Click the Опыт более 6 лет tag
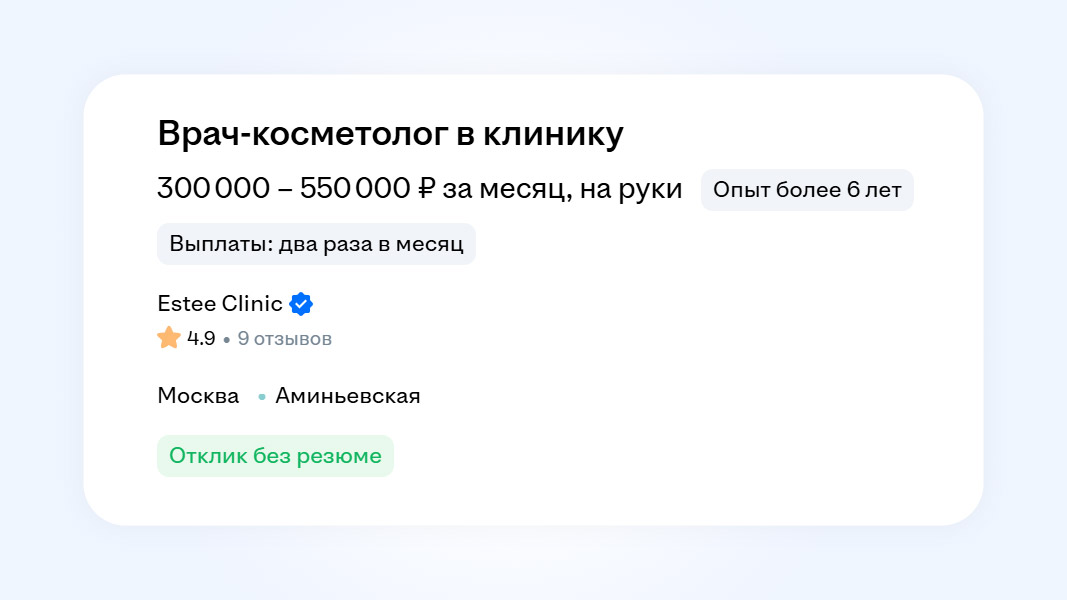The height and width of the screenshot is (600, 1067). tap(807, 190)
